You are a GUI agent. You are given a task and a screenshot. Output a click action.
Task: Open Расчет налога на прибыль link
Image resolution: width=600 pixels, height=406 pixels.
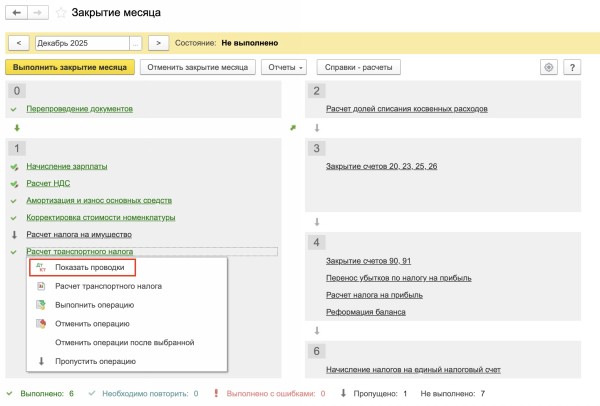pos(374,295)
